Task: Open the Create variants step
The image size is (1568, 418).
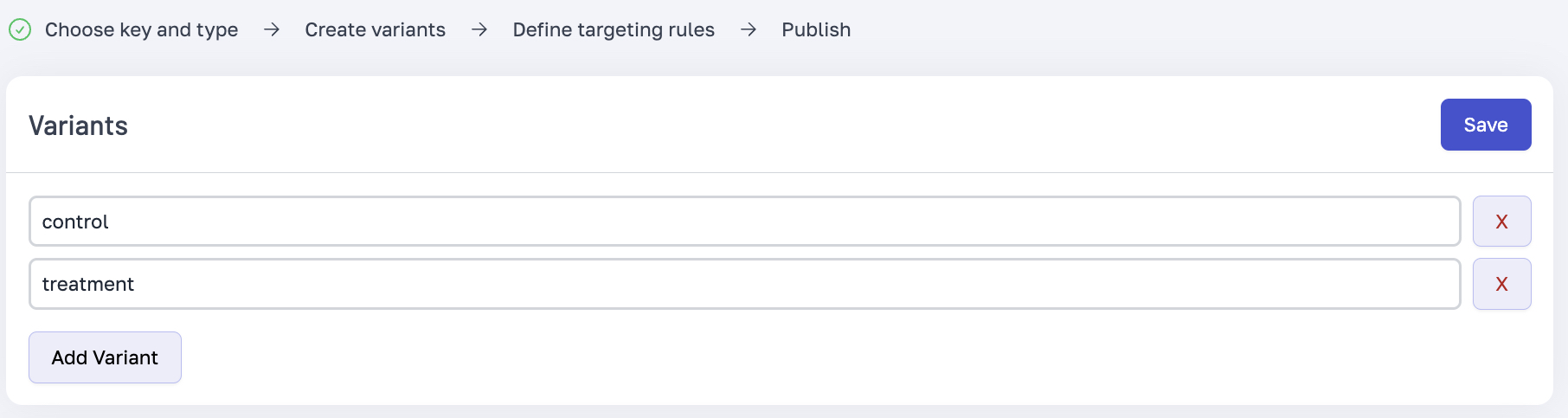Action: 375,30
